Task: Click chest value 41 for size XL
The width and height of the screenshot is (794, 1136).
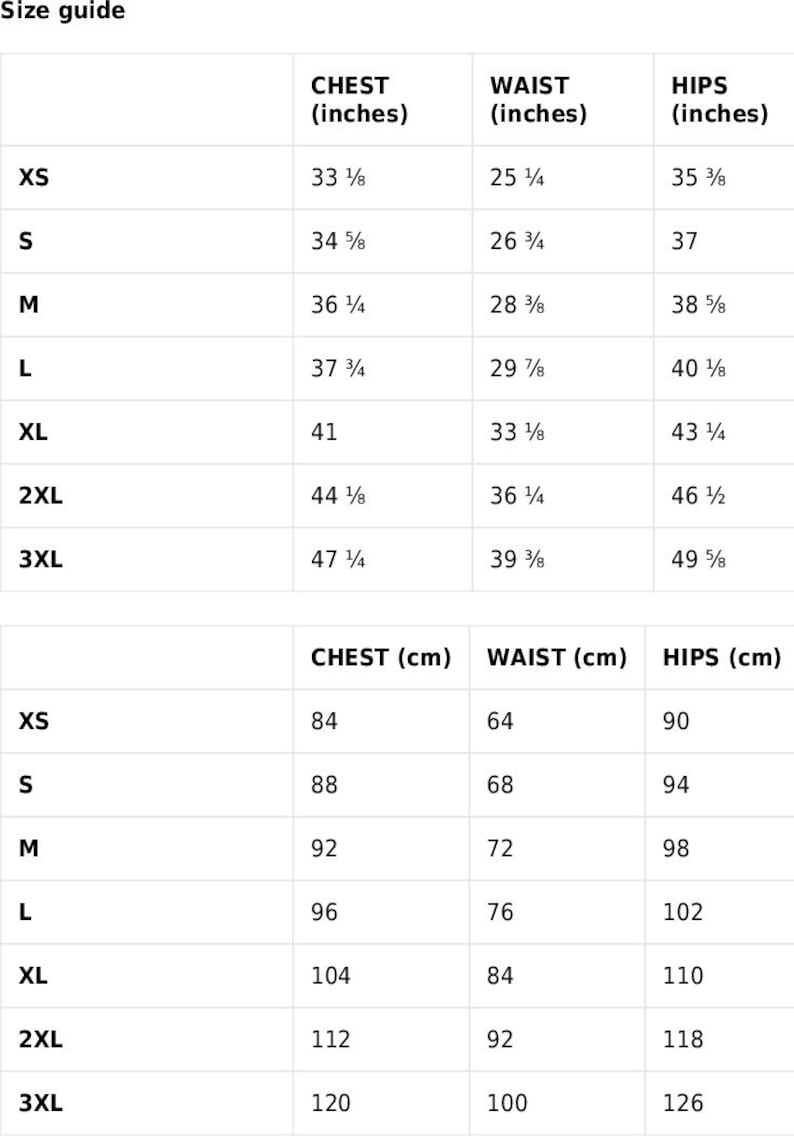Action: 324,432
